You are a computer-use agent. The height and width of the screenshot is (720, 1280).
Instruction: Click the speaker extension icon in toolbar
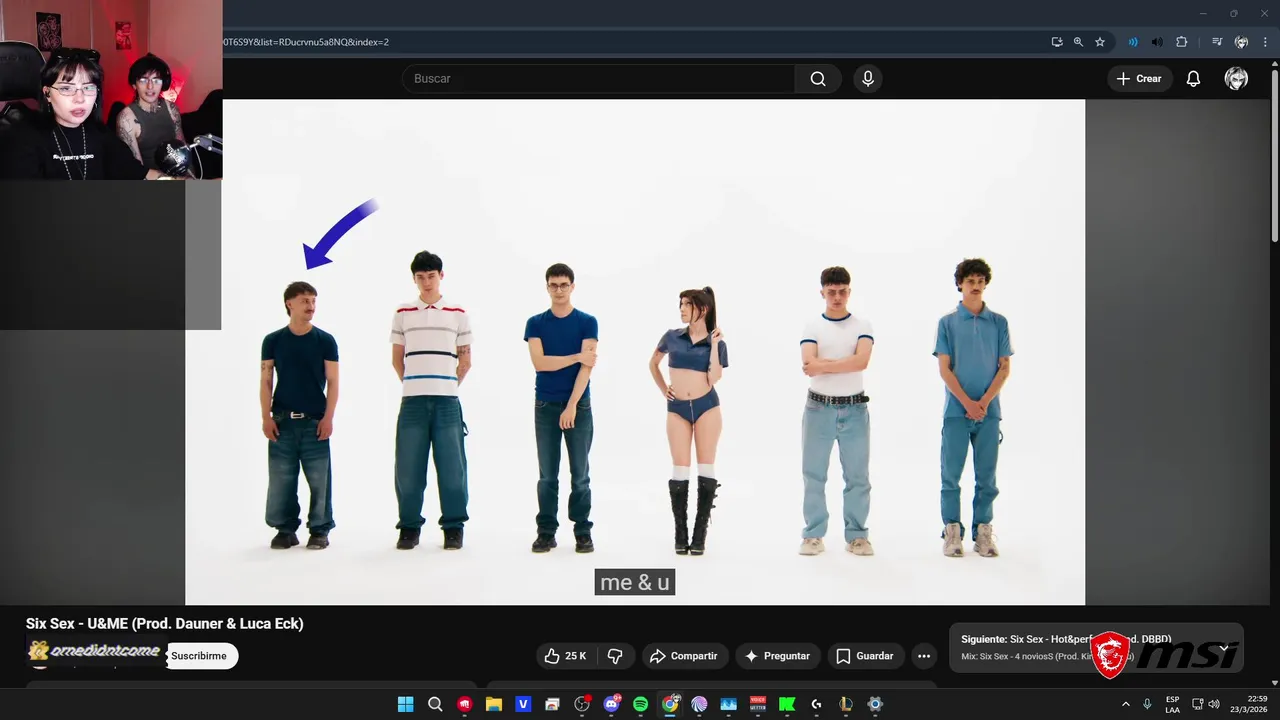[x=1157, y=42]
